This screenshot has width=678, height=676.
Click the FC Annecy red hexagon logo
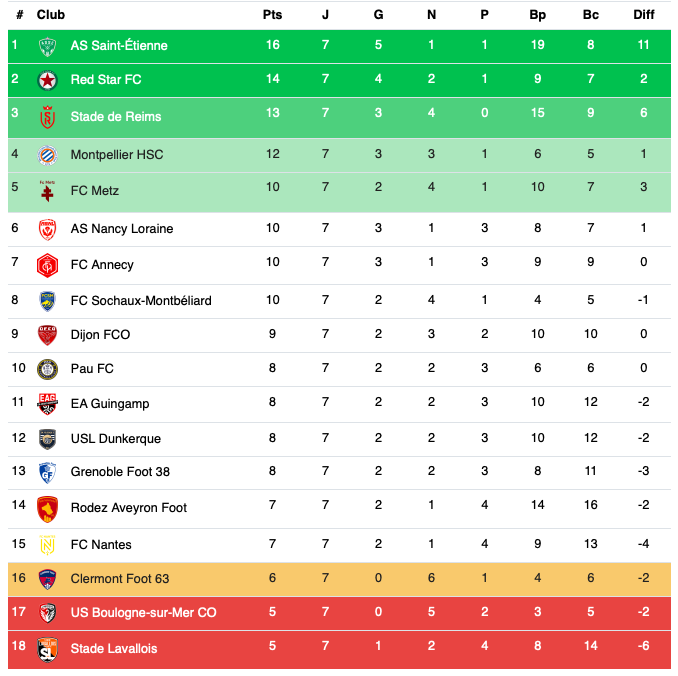click(x=48, y=265)
